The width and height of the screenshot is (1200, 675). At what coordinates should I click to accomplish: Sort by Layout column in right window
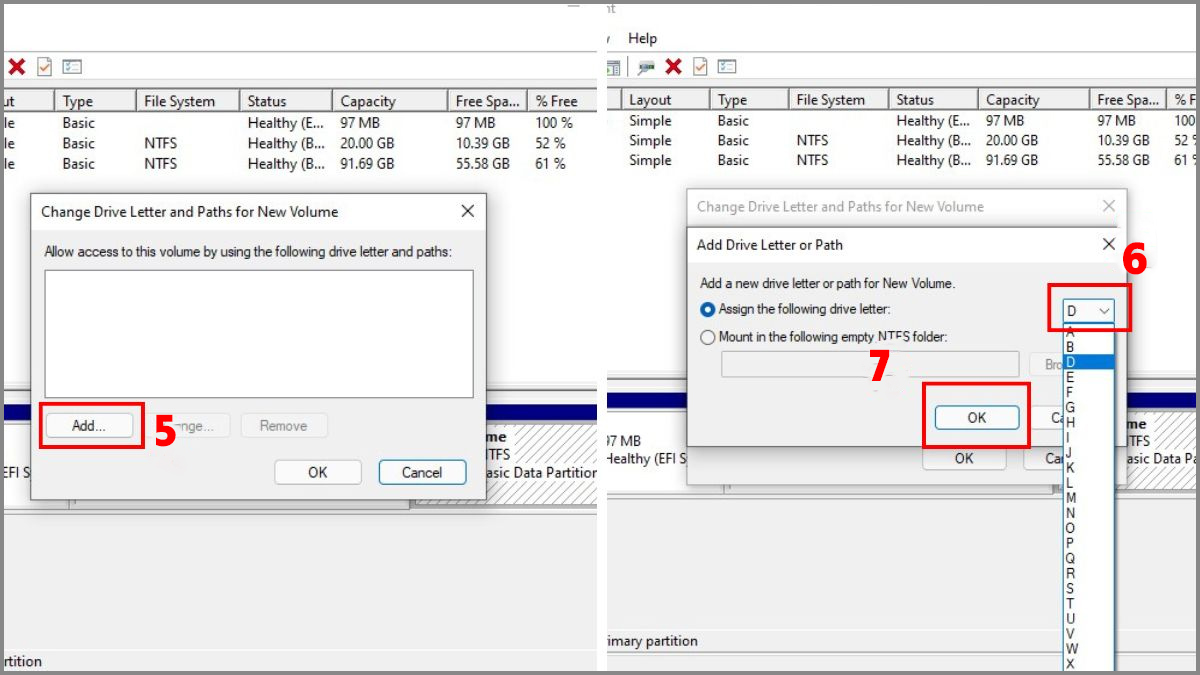click(665, 100)
